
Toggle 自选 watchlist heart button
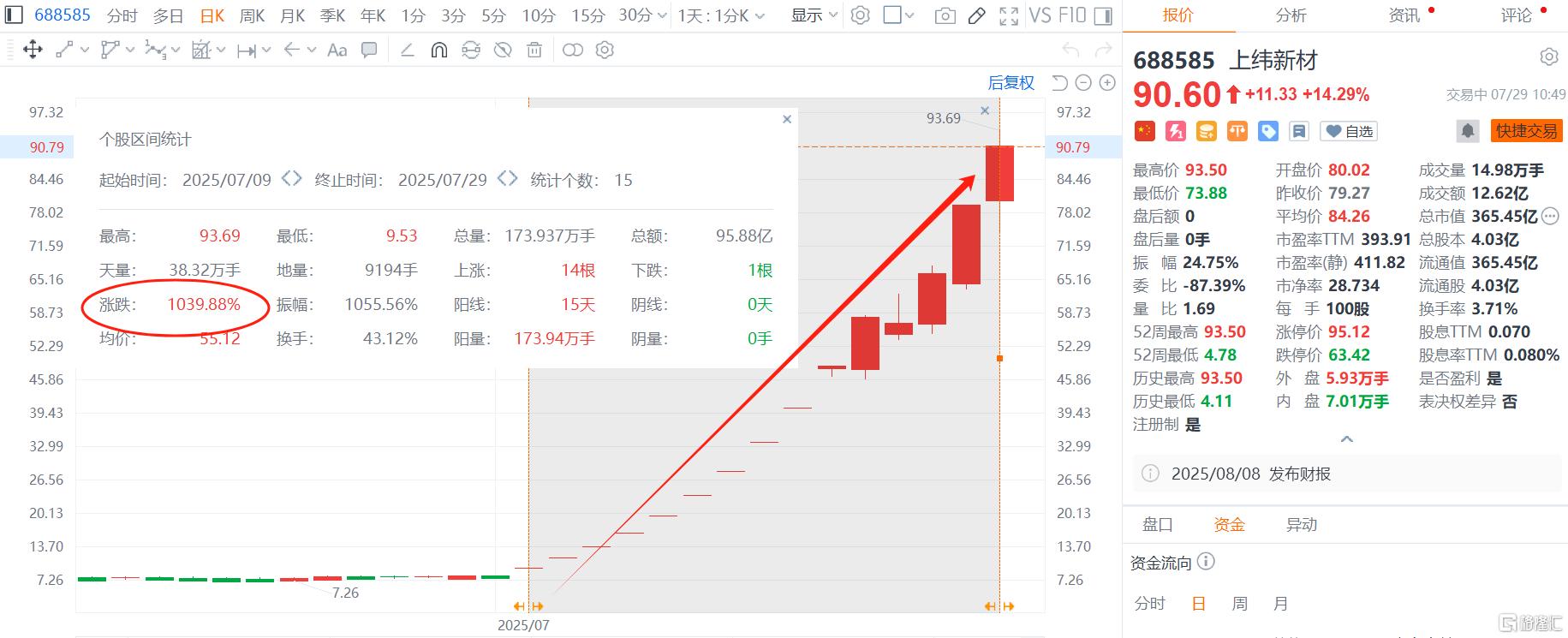click(x=1349, y=131)
